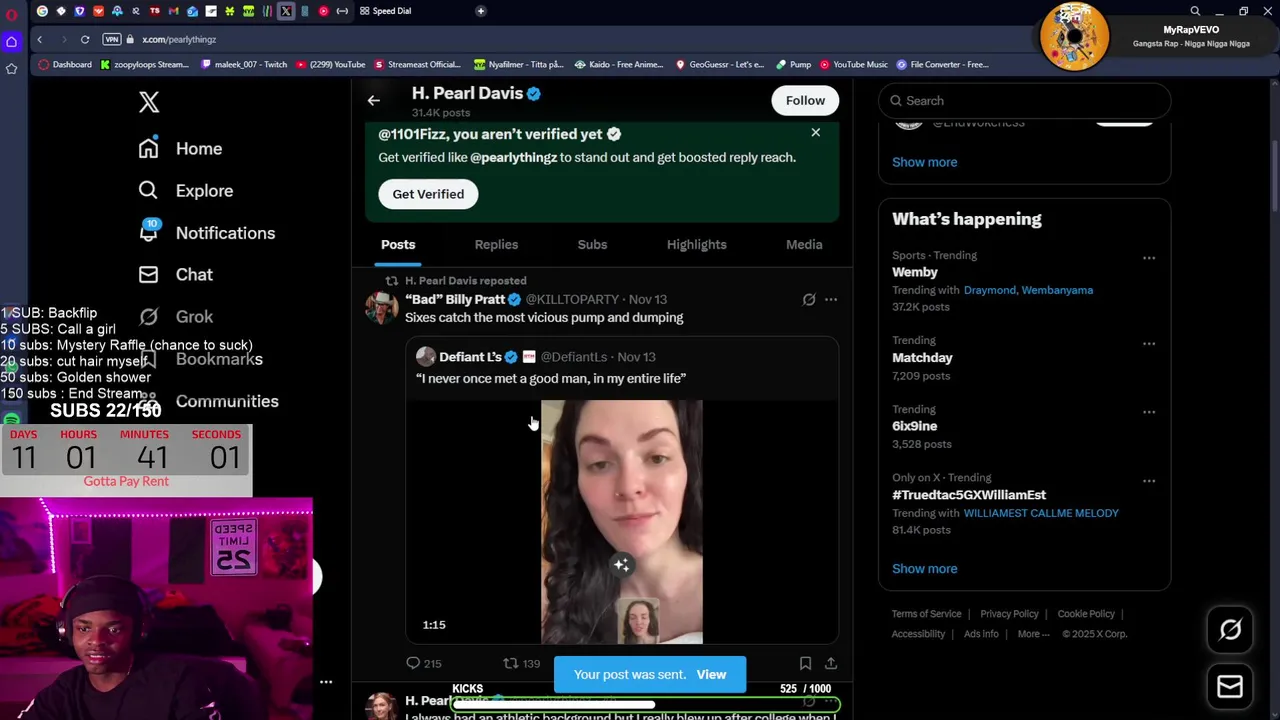
Task: Open the Speed Dial tab
Action: click(385, 11)
